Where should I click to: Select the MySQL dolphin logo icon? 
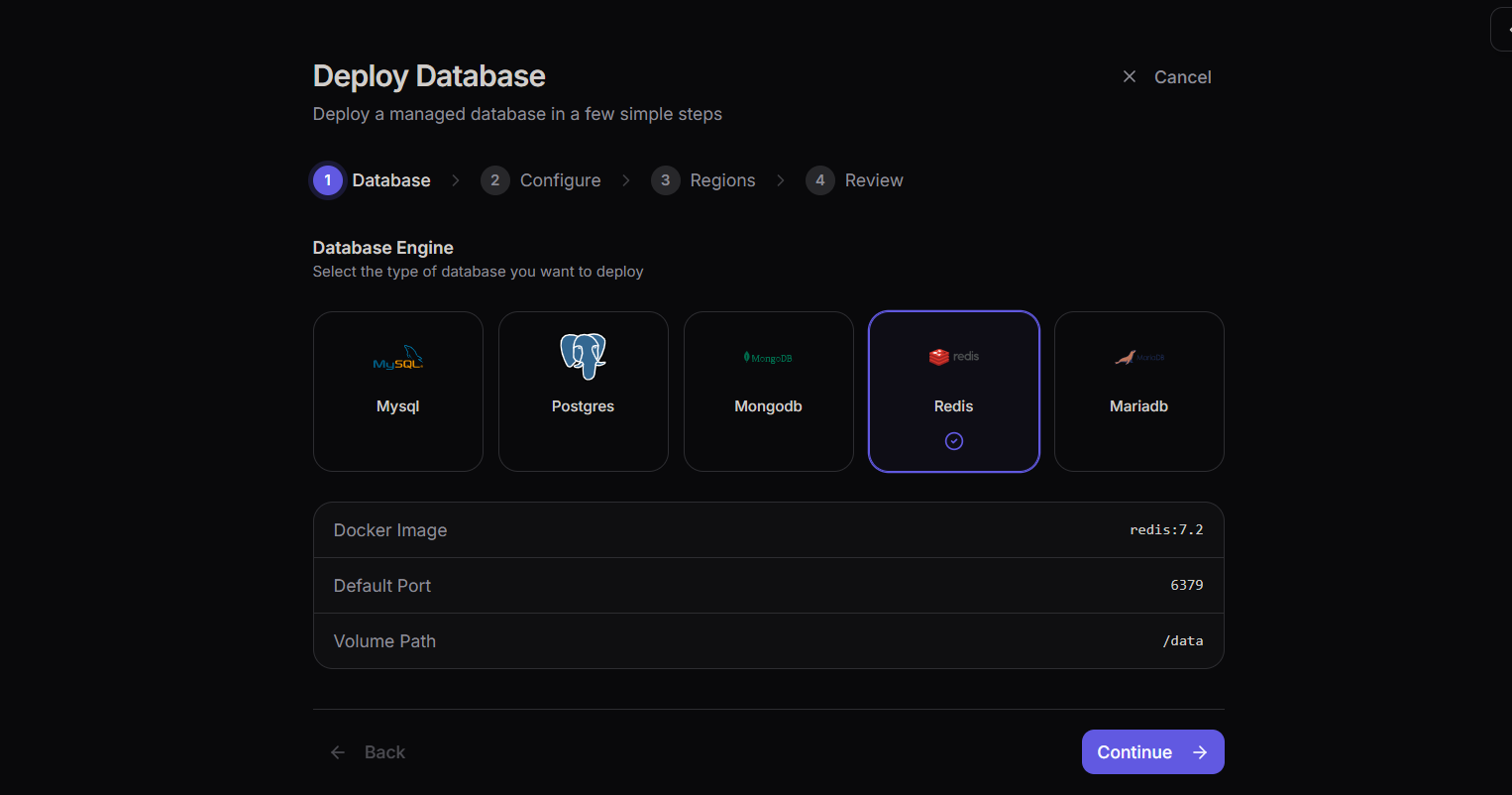point(397,357)
